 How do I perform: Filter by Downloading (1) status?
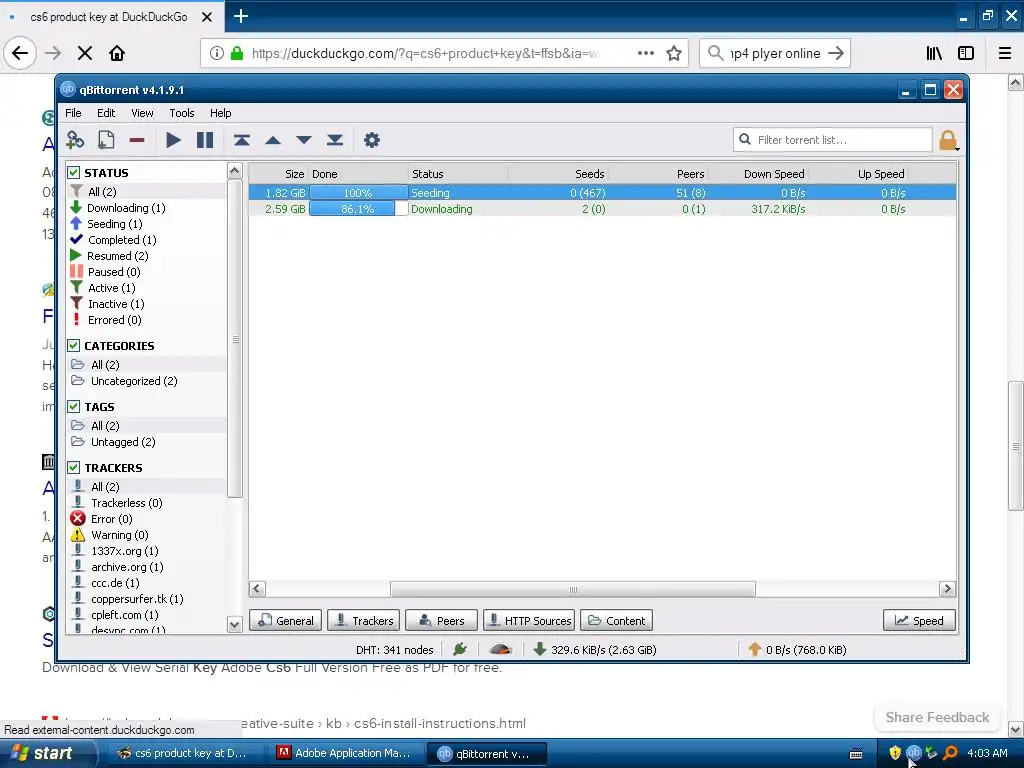126,208
